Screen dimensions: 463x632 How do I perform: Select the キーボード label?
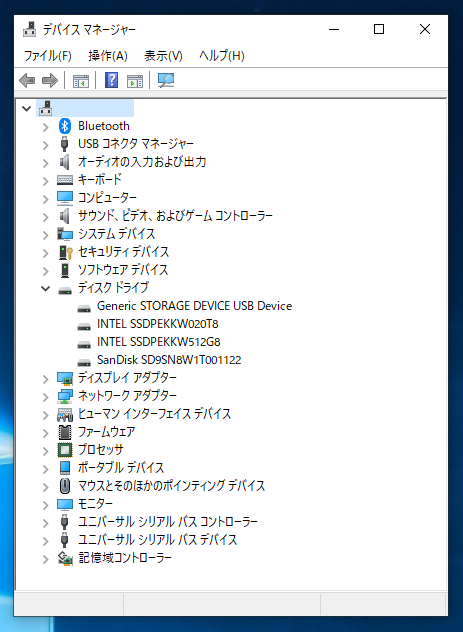pyautogui.click(x=100, y=179)
